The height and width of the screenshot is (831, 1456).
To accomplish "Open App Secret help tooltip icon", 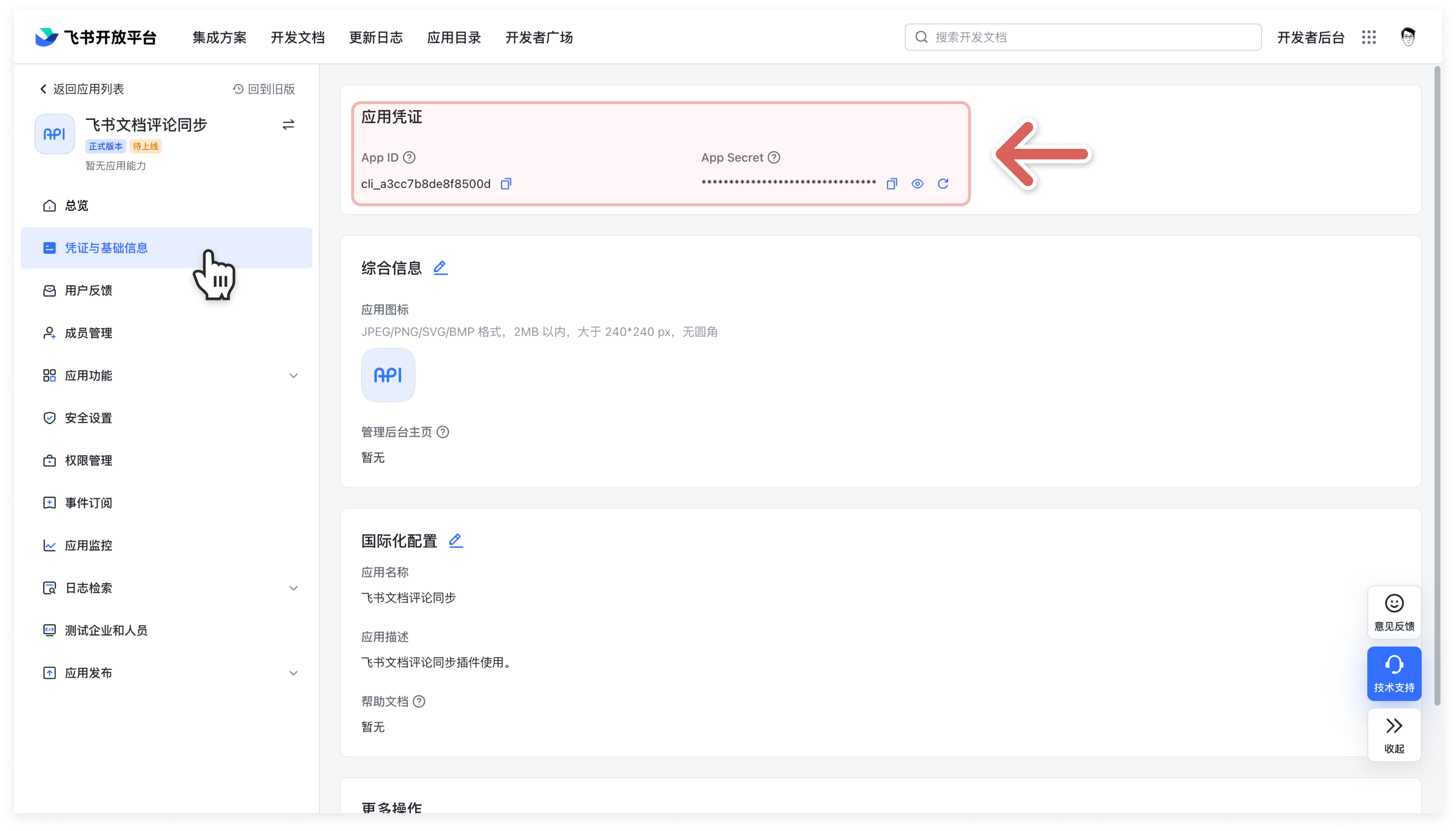I will pyautogui.click(x=774, y=158).
